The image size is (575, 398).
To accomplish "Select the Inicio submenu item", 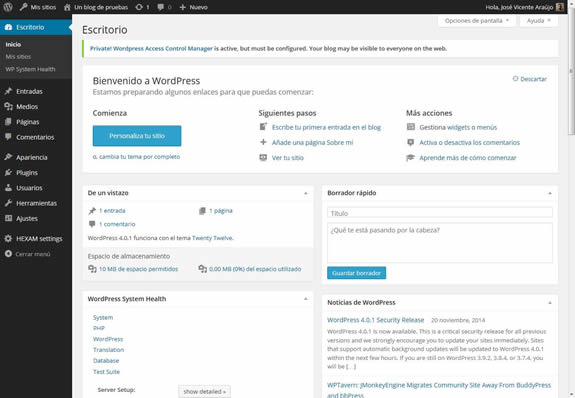I will [13, 44].
